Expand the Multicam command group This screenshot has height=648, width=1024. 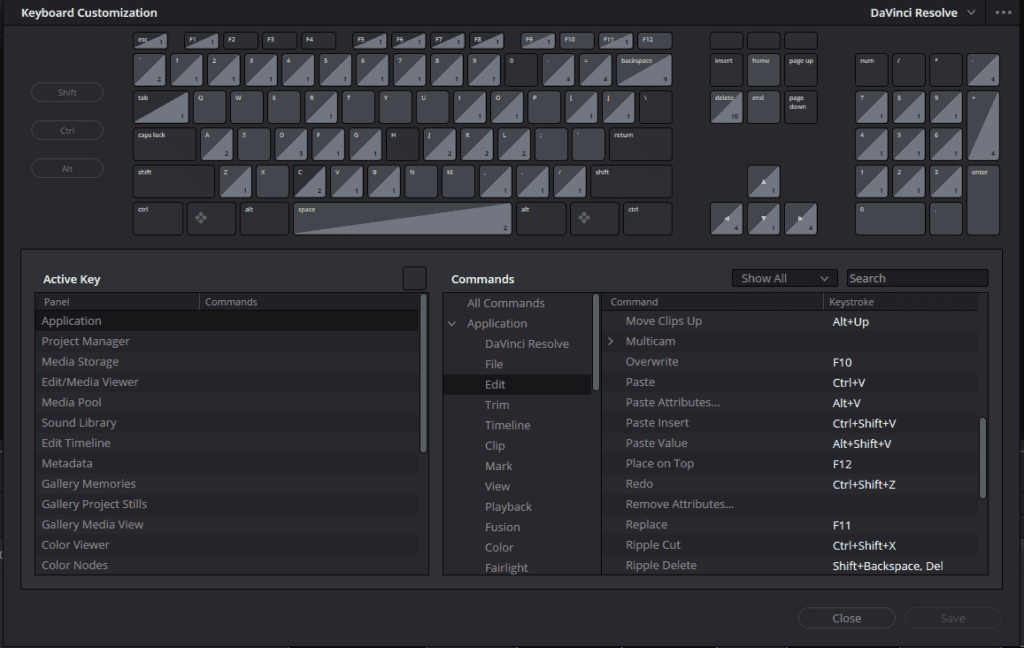tap(611, 342)
